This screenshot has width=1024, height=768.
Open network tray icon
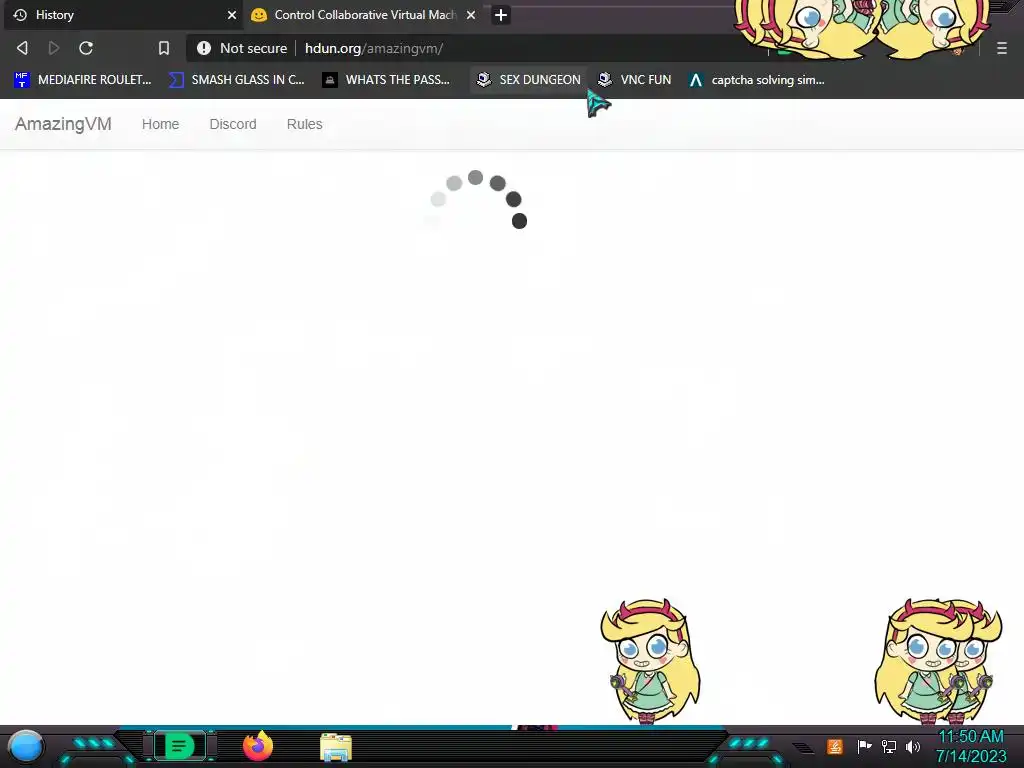[889, 746]
